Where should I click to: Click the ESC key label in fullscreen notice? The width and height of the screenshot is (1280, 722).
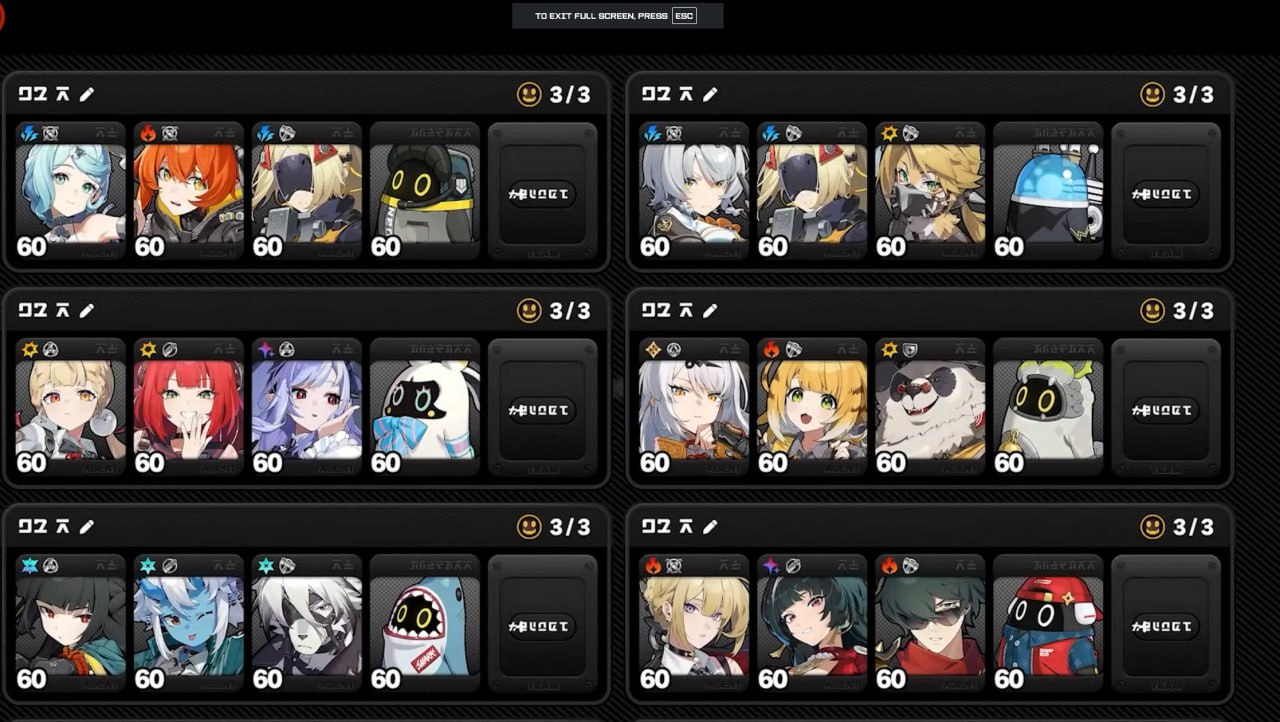pyautogui.click(x=684, y=16)
